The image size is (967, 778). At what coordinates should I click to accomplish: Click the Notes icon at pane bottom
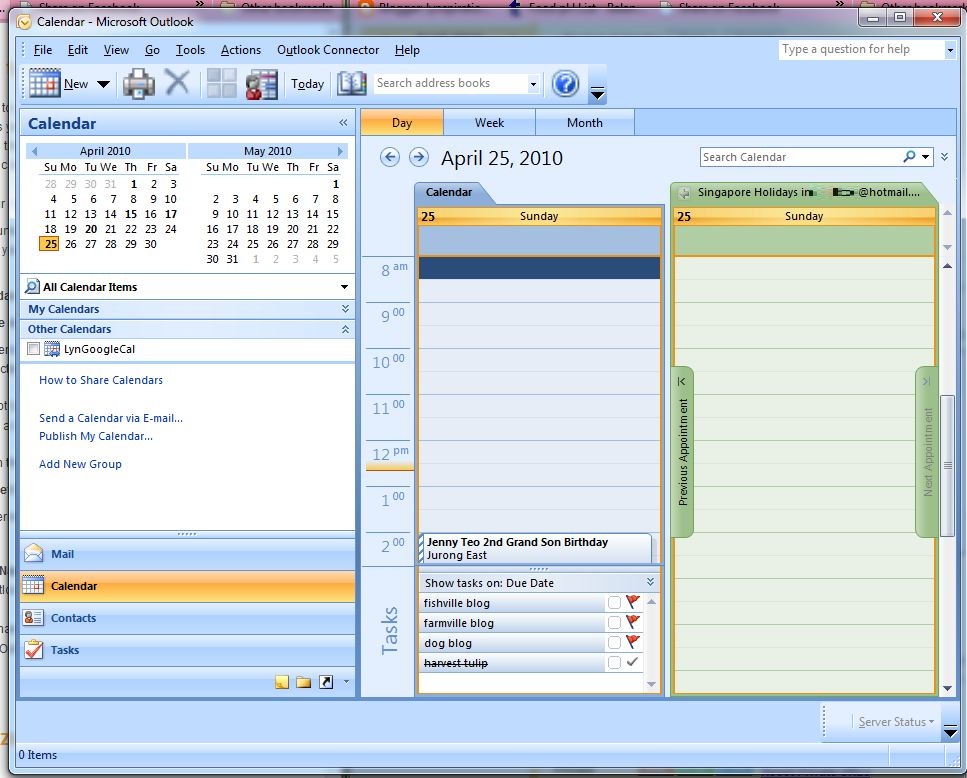tap(282, 682)
